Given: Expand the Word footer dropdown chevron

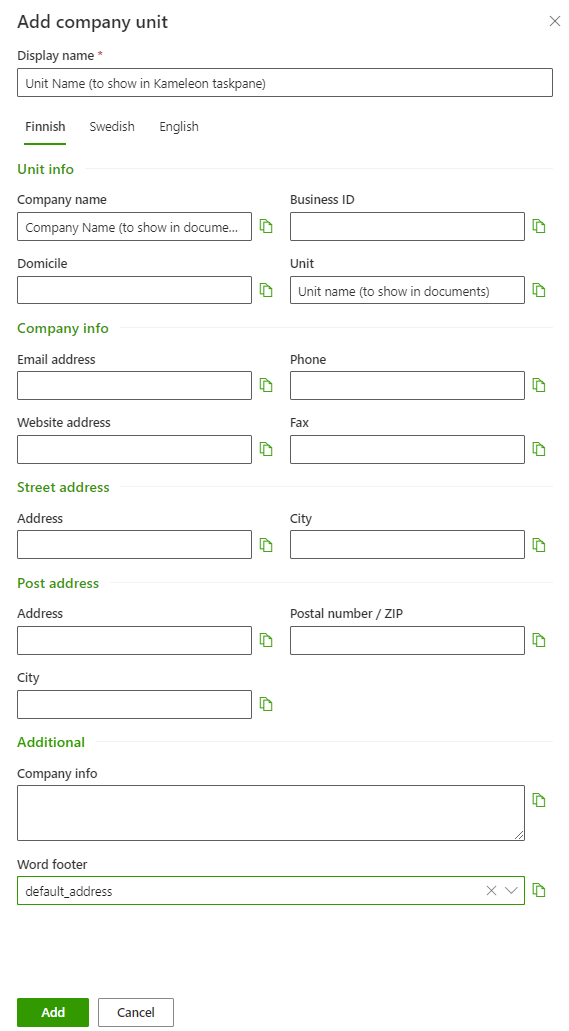Looking at the screenshot, I should tap(511, 890).
